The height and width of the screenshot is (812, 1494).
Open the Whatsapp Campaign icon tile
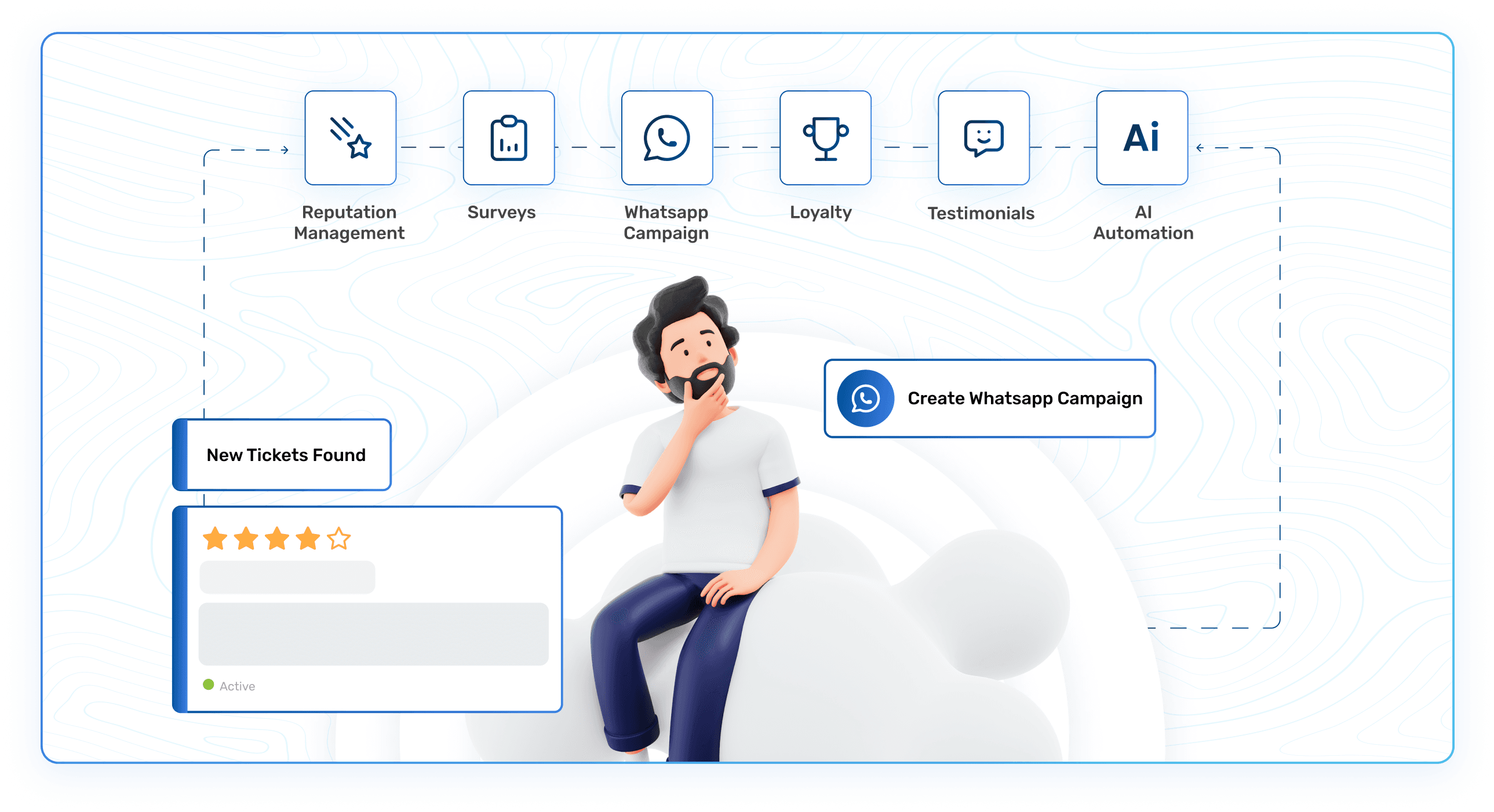click(x=667, y=138)
